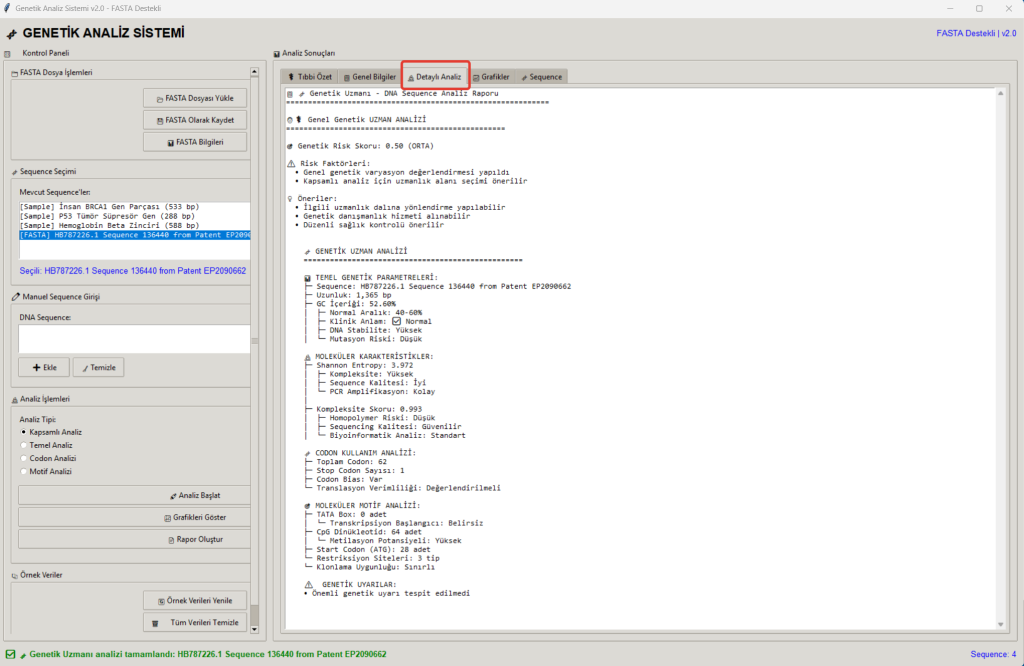The image size is (1024, 666).
Task: Open FASTA Bilgileri
Action: point(195,142)
